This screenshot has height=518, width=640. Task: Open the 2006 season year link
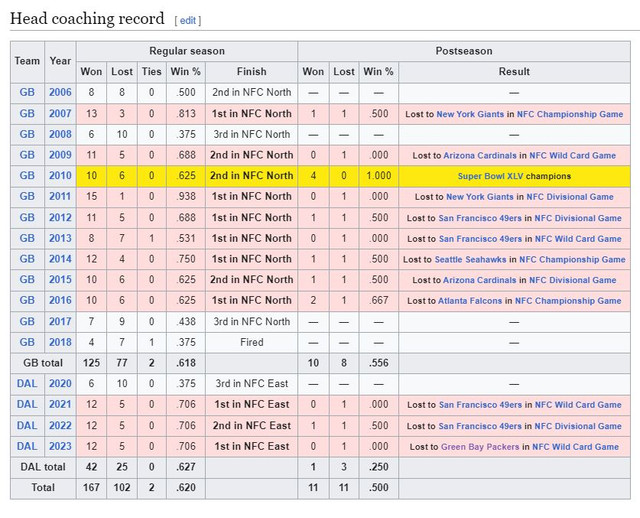pos(60,93)
